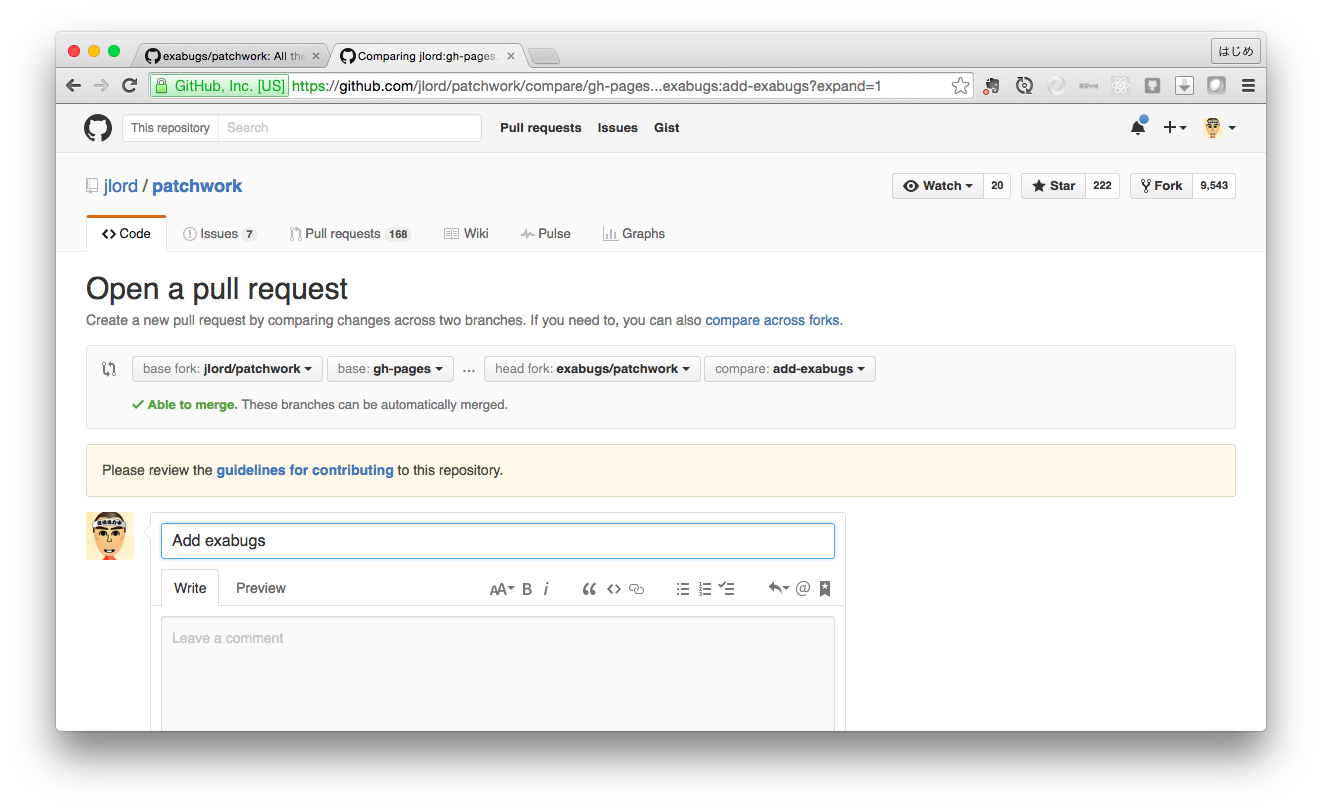Click the new tab button

pos(544,56)
